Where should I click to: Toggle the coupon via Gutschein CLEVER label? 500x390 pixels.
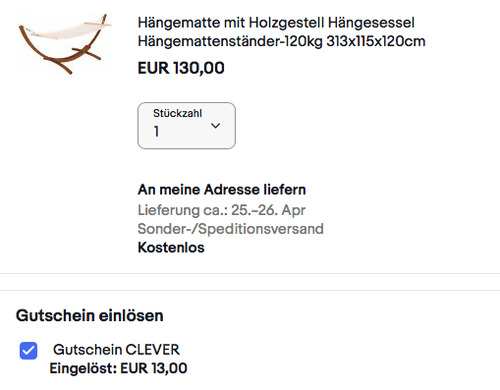(116, 350)
